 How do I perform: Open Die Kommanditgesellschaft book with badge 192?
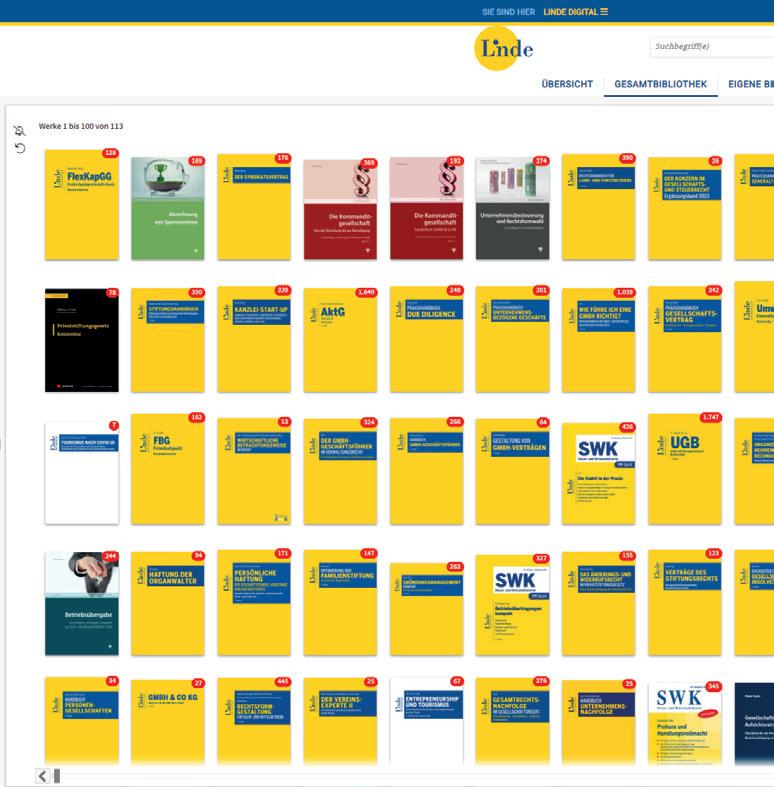coord(427,208)
